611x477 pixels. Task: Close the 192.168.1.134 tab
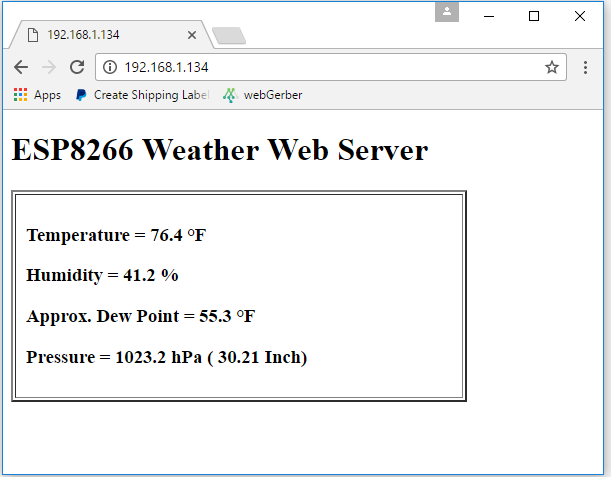[x=192, y=35]
